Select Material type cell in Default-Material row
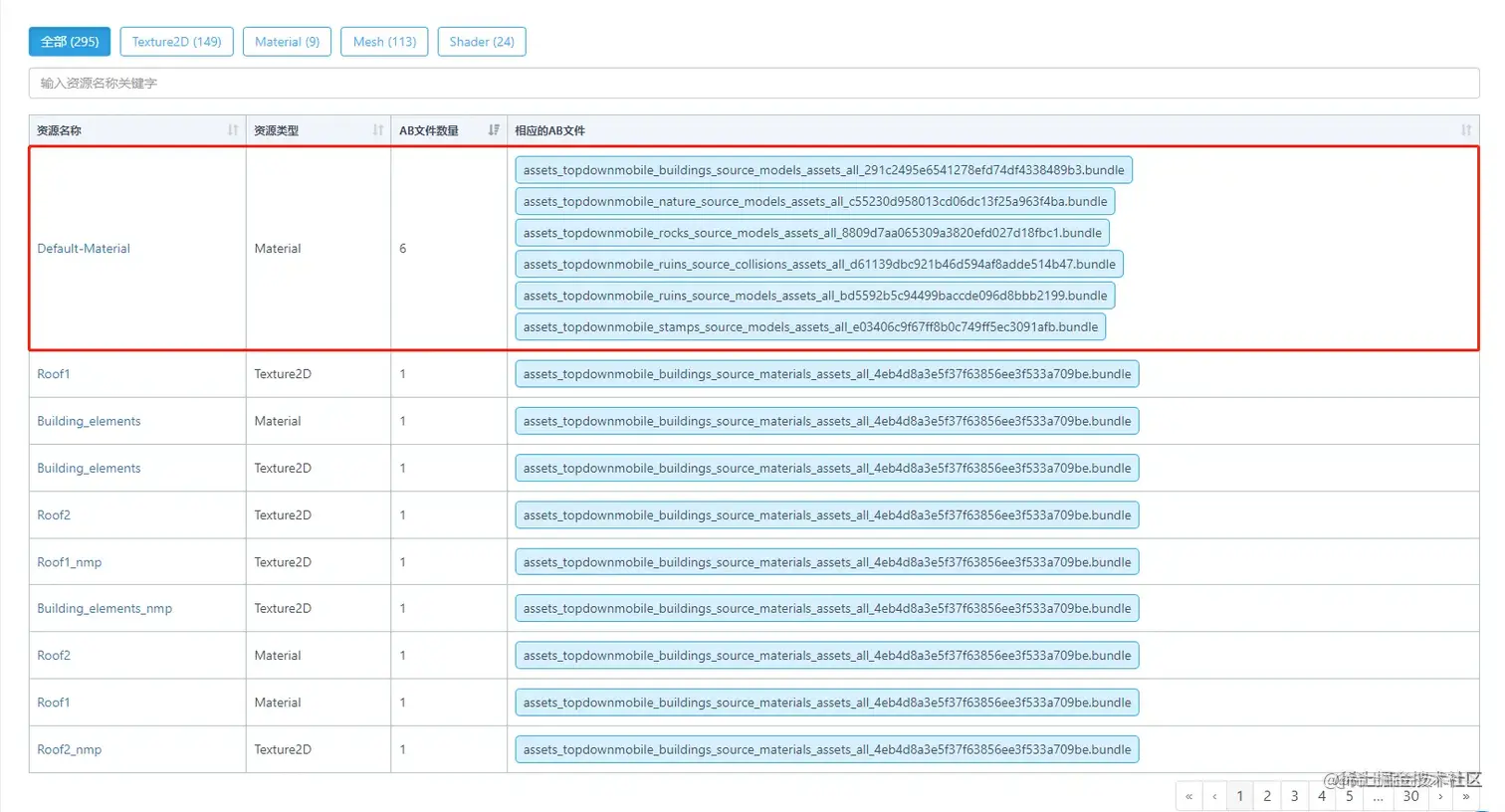Screen dimensions: 1505x812 tap(319, 249)
